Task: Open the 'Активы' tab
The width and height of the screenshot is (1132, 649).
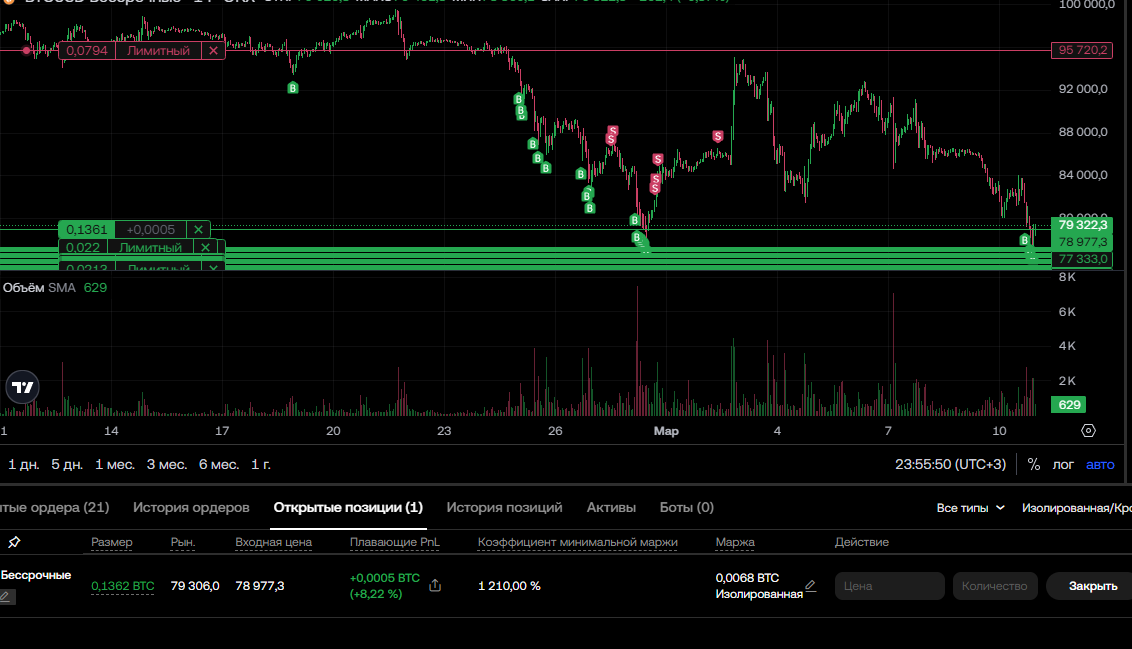Action: pyautogui.click(x=611, y=508)
